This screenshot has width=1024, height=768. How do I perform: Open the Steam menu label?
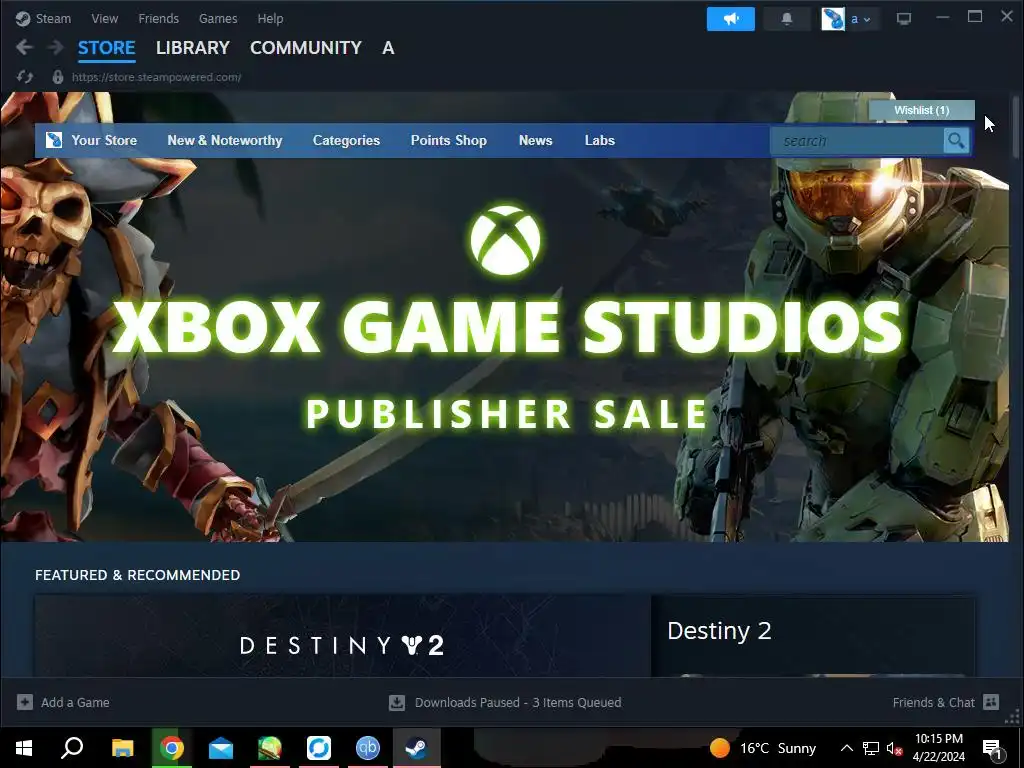click(x=53, y=18)
